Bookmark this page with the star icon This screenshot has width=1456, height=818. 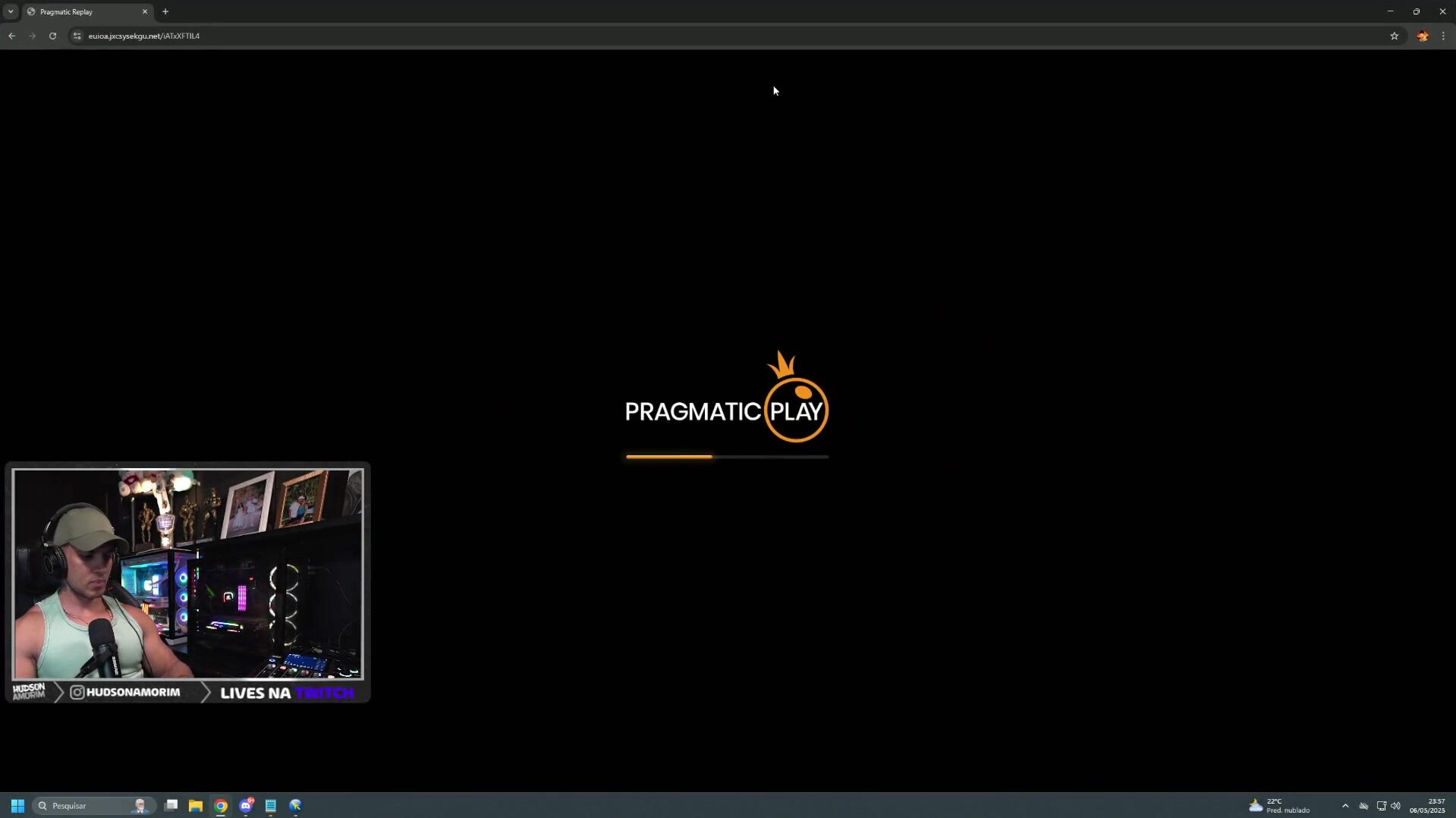[1394, 36]
